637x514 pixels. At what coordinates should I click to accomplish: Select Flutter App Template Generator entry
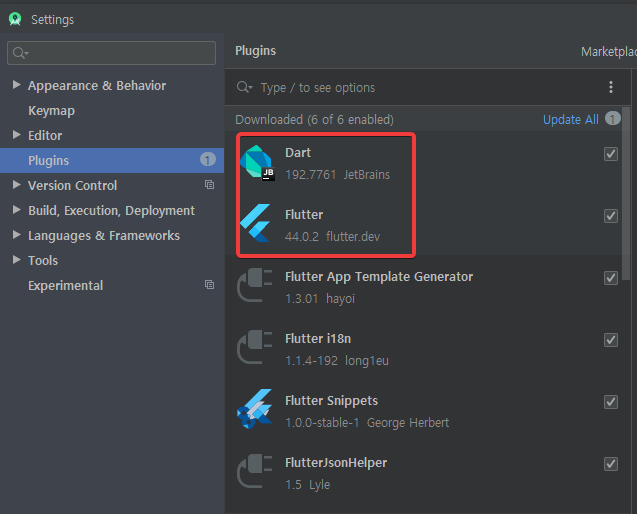point(379,277)
